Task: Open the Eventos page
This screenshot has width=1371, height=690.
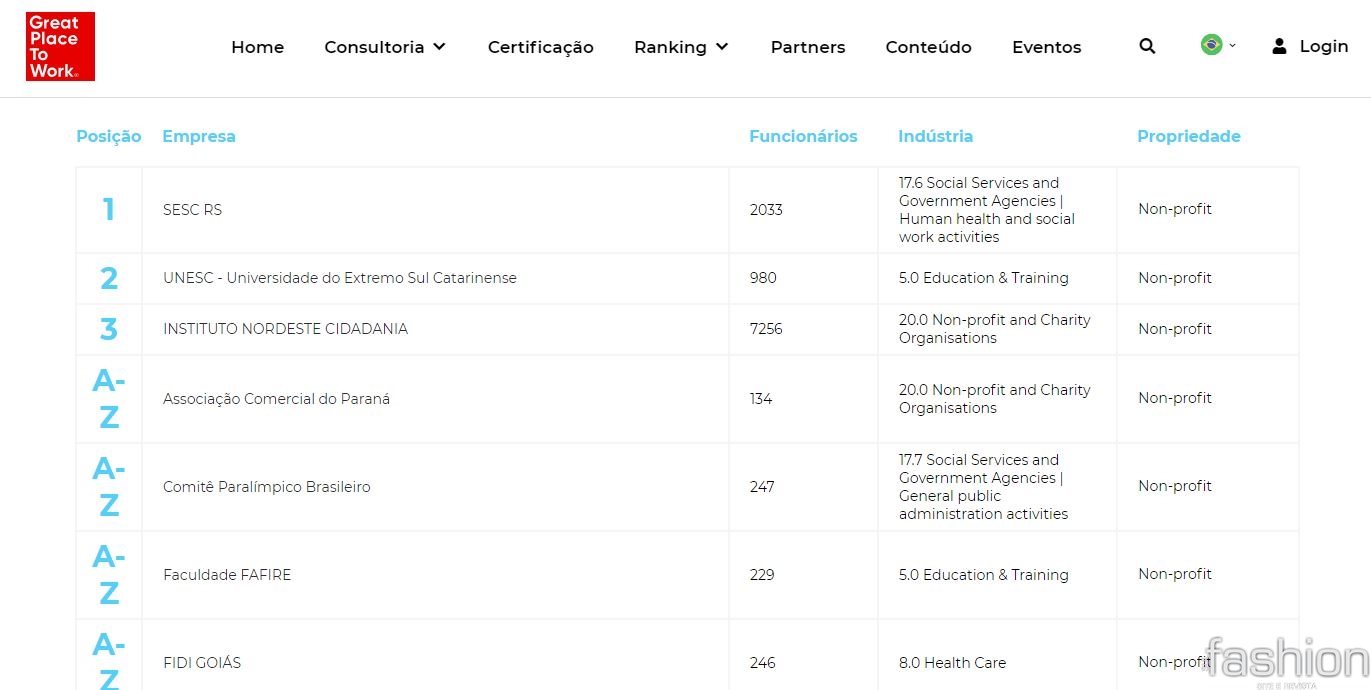Action: [1046, 47]
